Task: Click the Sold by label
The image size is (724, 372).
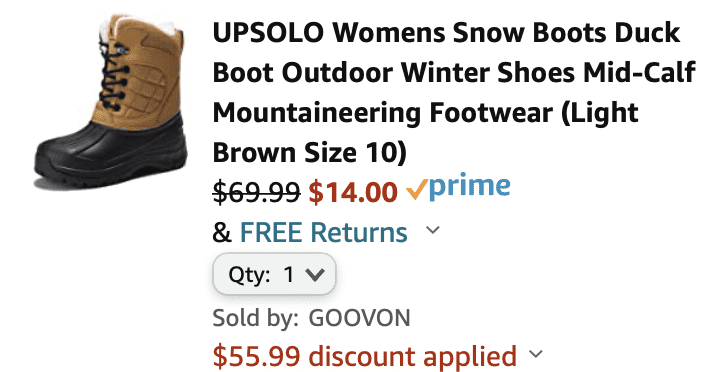Action: 255,319
